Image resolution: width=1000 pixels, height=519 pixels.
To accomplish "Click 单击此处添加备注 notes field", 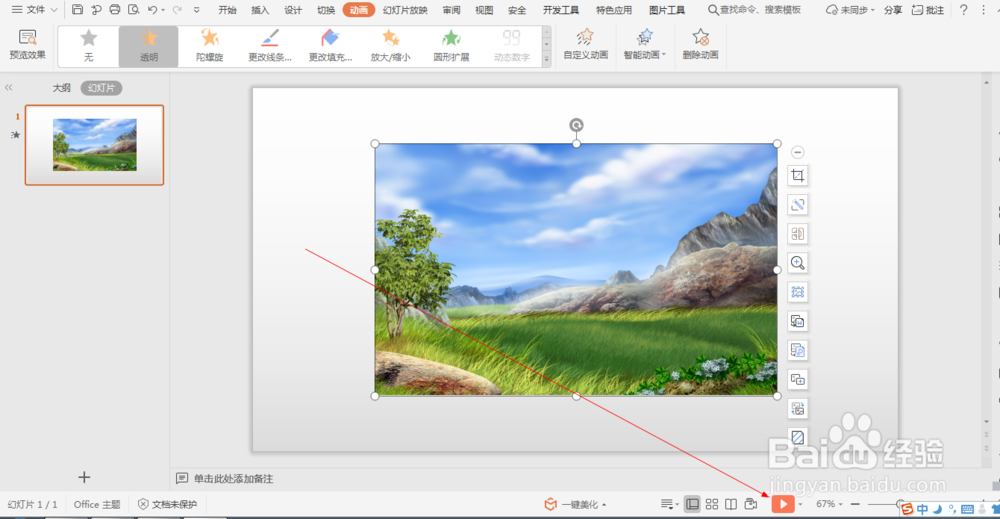I will click(x=233, y=478).
